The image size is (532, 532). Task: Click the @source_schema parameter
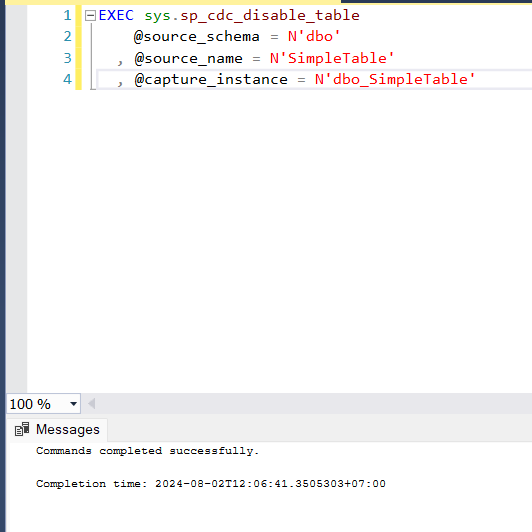click(197, 37)
